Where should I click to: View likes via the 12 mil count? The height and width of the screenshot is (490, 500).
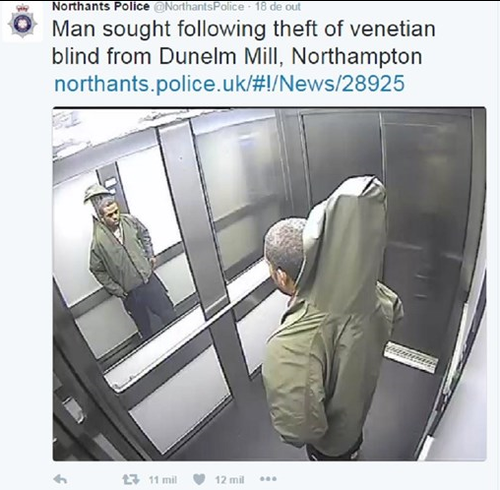[x=230, y=480]
